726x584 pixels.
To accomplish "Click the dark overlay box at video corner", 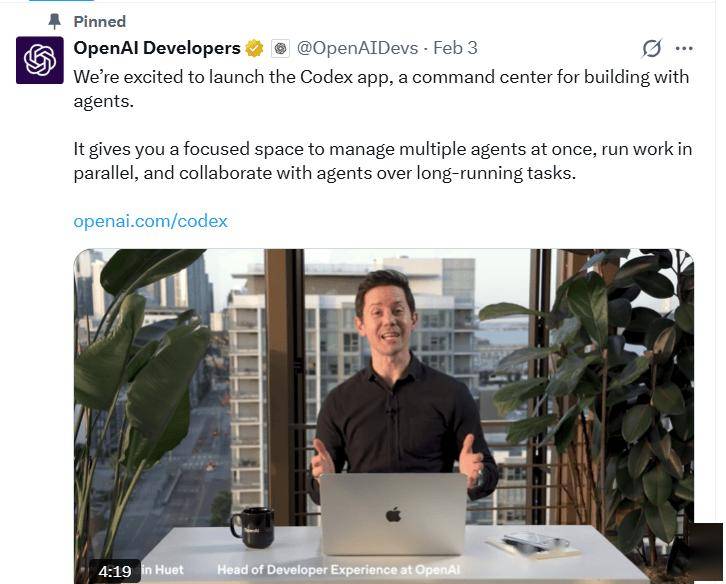I will tap(705, 552).
